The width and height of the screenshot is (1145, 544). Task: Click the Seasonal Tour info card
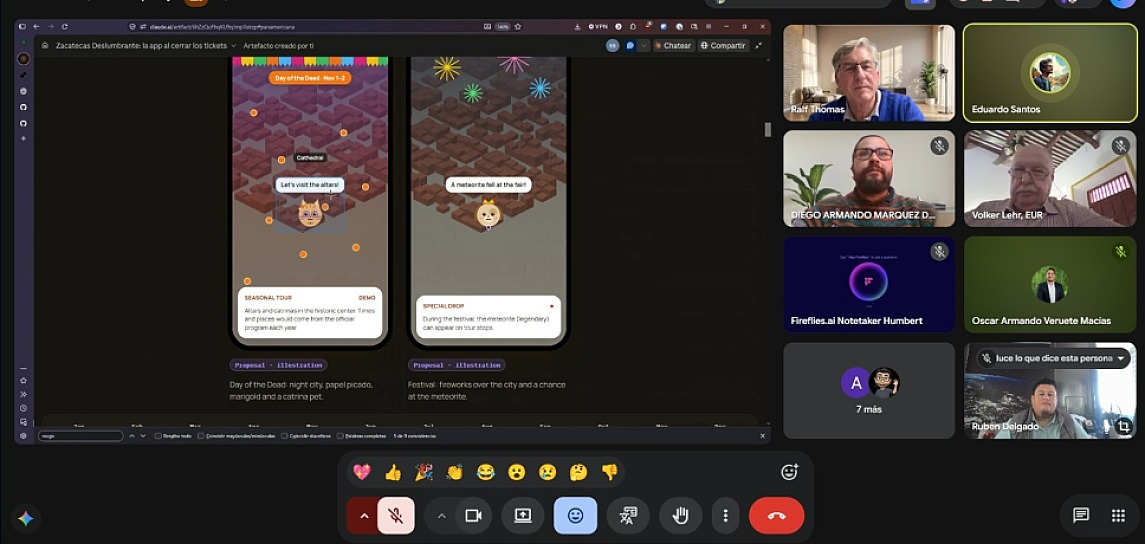pos(310,313)
